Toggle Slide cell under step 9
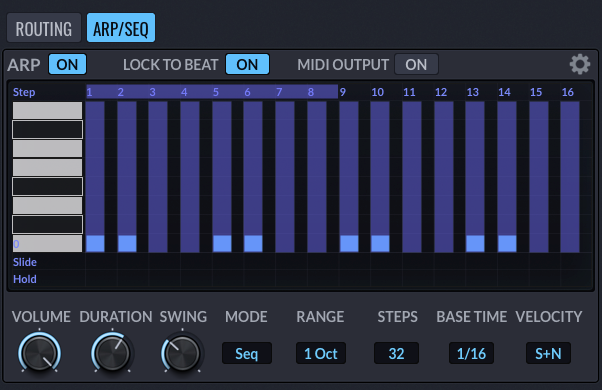Screen dimensions: 602x390 click(x=354, y=262)
